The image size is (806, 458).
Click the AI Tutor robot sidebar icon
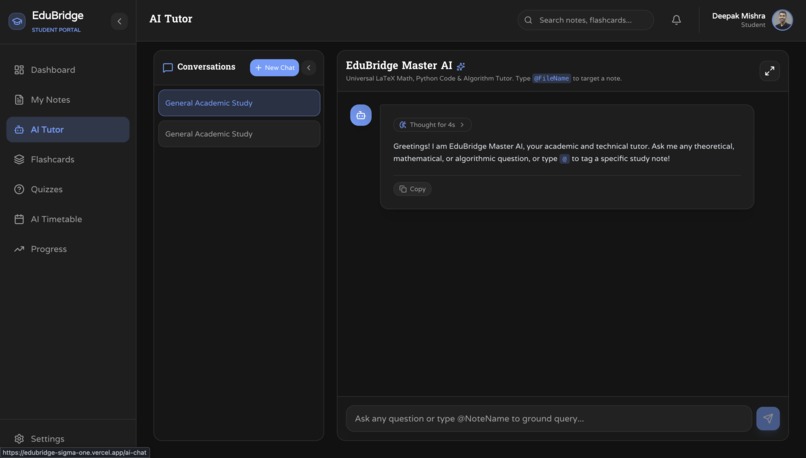[19, 130]
